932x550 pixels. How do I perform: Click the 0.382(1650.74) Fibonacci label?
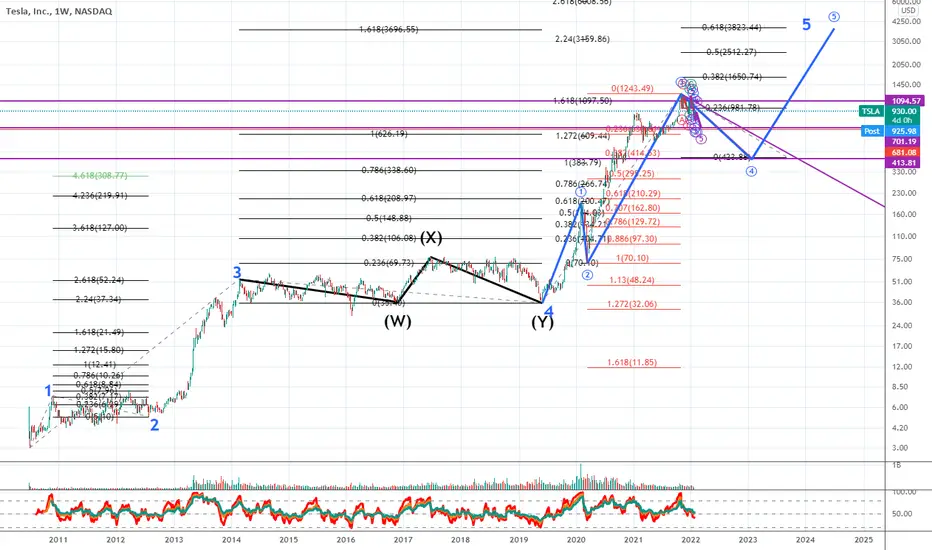732,77
